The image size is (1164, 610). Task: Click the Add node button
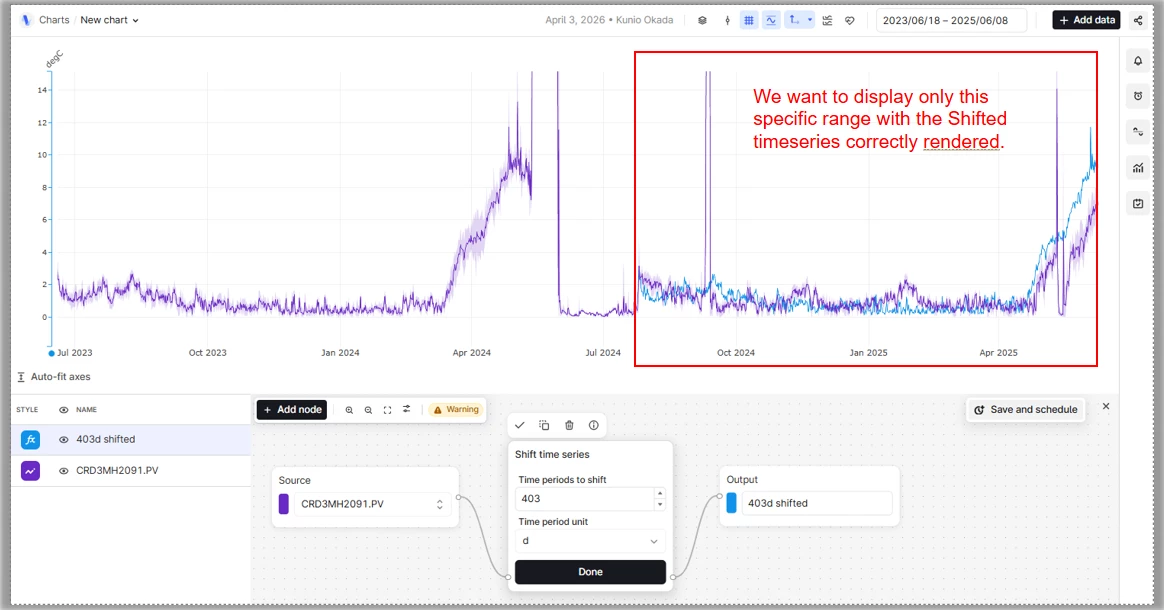point(292,410)
